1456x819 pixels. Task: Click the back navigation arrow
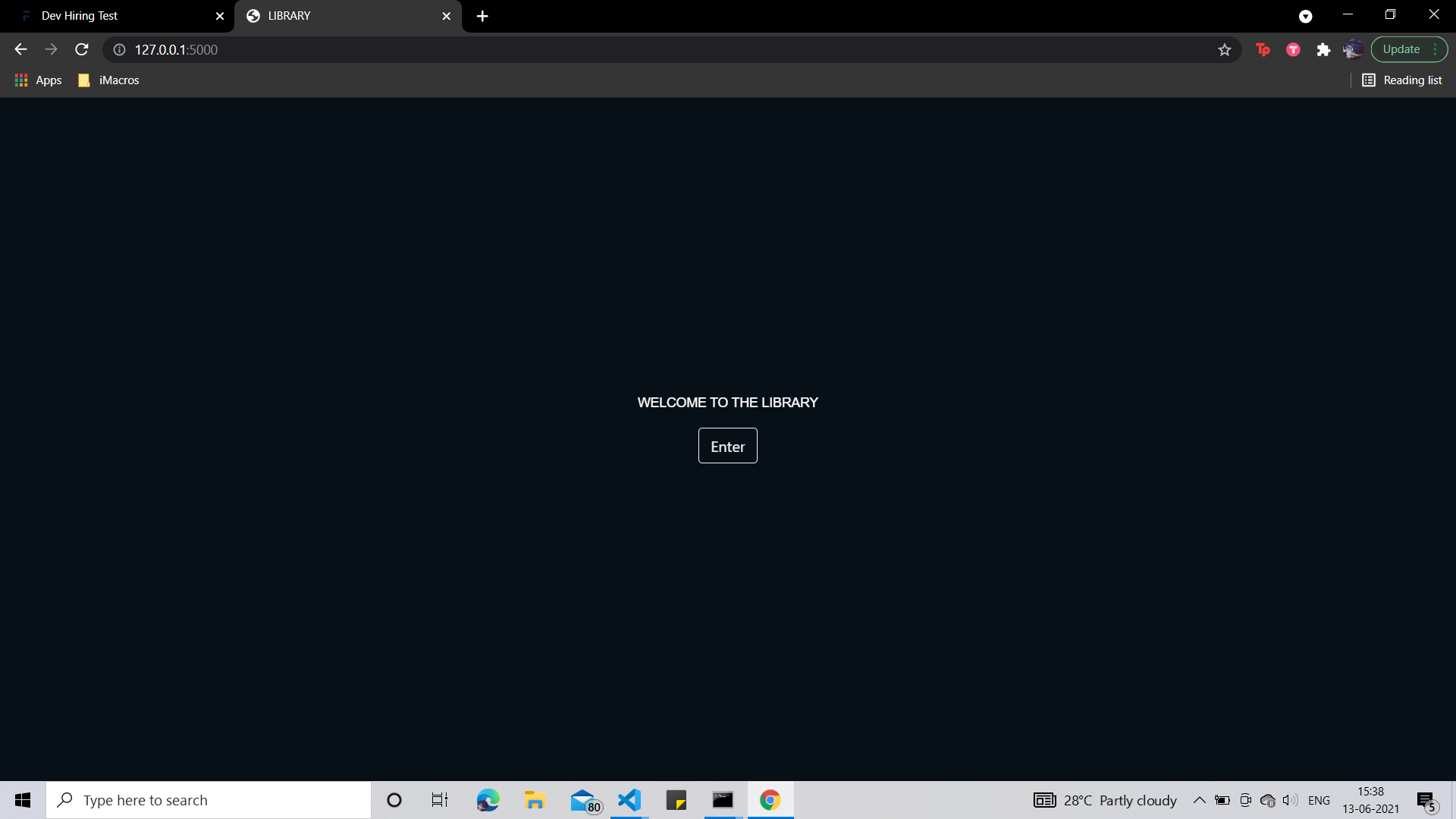[20, 49]
